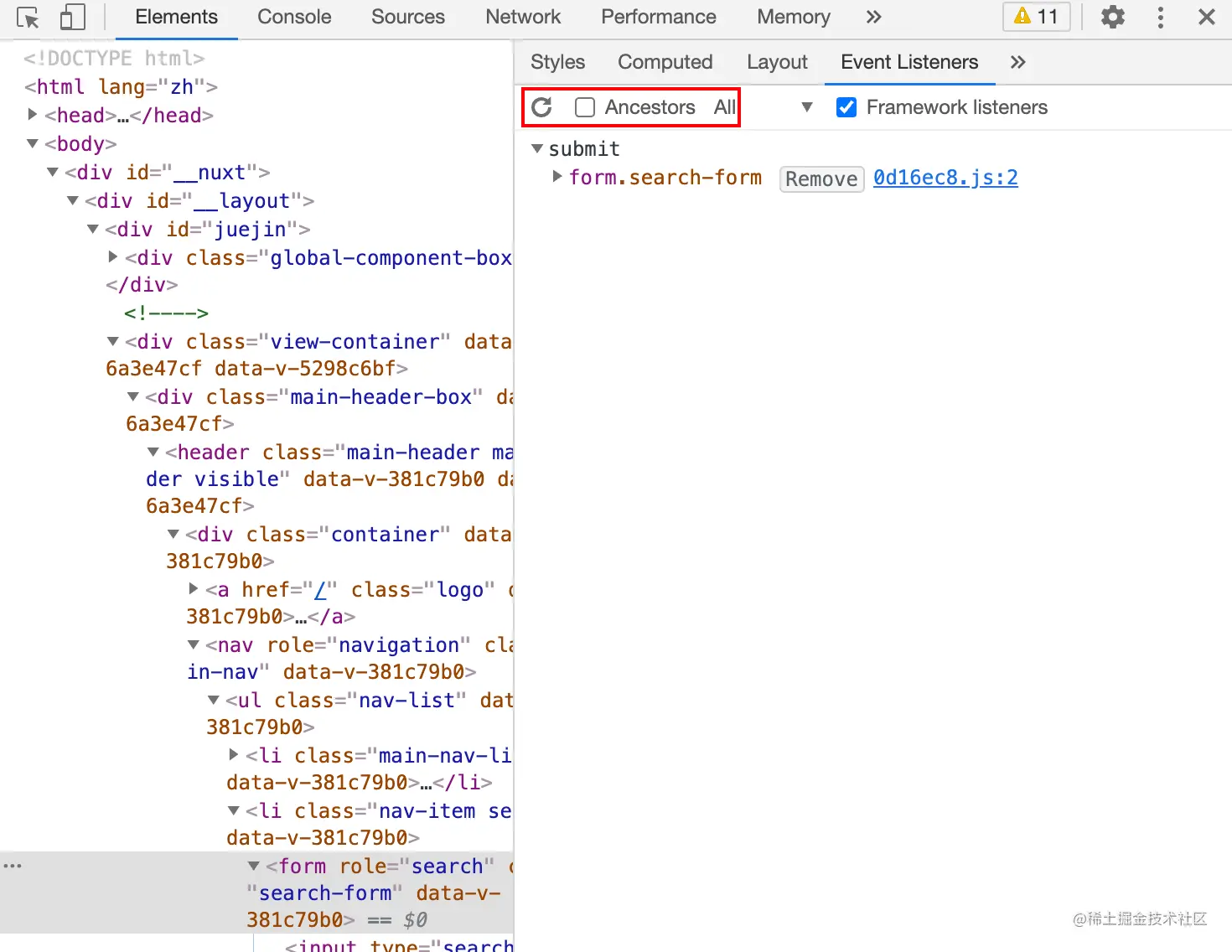Click the Remove listener button
1232x952 pixels.
pyautogui.click(x=820, y=178)
